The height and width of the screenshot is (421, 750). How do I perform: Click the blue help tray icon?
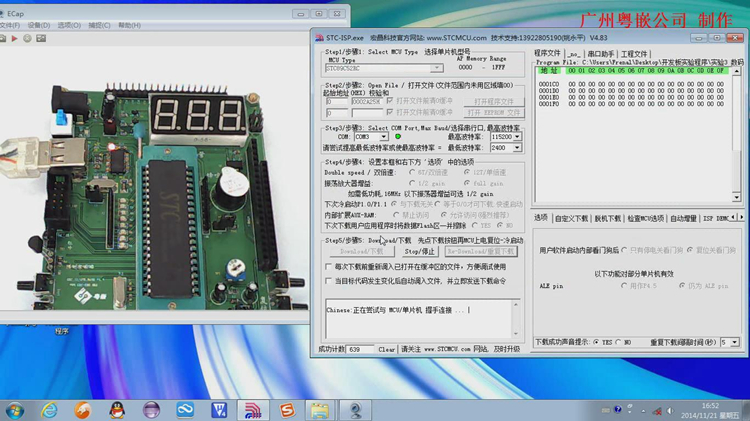pos(618,410)
